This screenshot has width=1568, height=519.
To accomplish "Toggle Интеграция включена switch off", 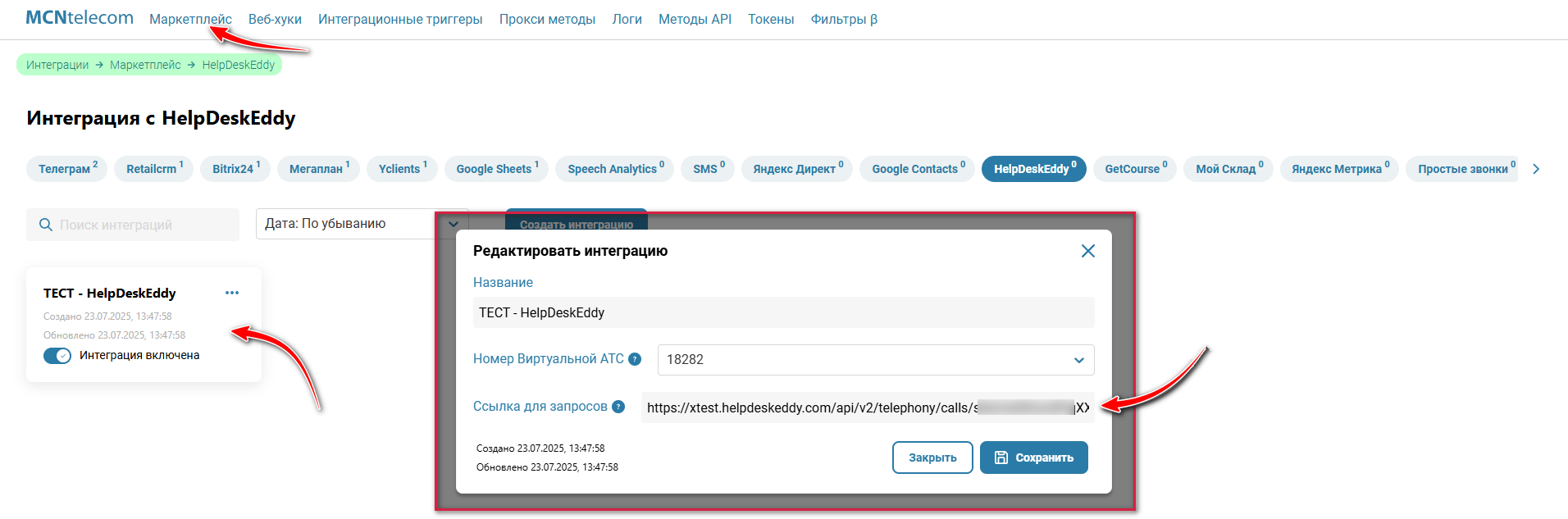I will [x=57, y=356].
